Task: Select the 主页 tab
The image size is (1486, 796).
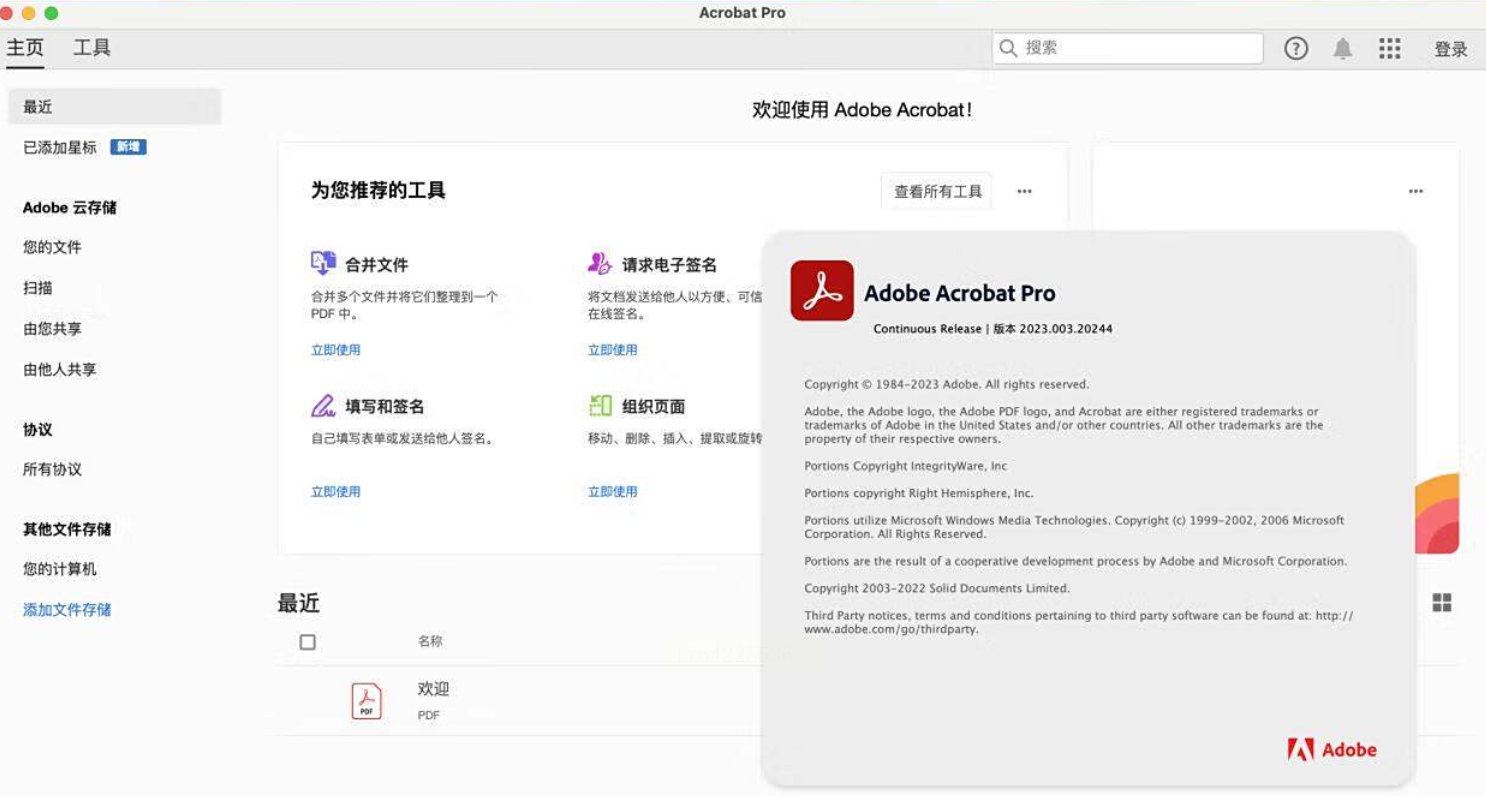Action: click(25, 48)
